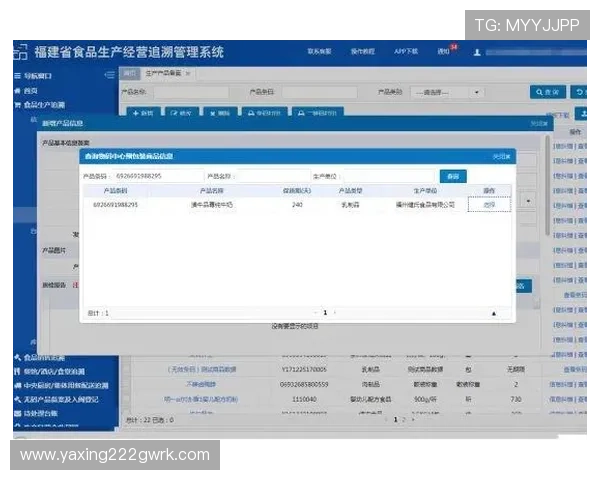Focus the 产品名称 field in query dialog
The image size is (600, 480).
pos(273,176)
